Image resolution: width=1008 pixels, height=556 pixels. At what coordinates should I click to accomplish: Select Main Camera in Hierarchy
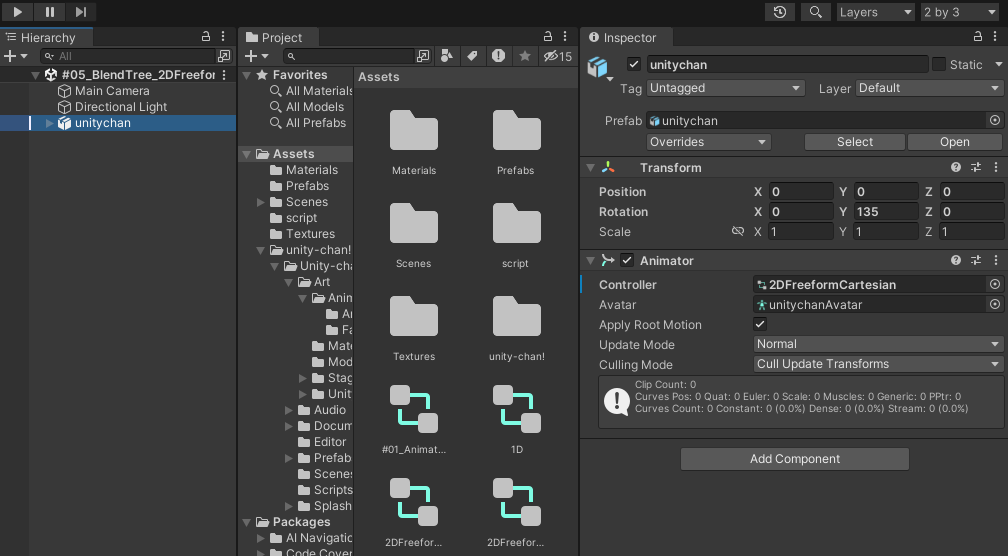click(x=112, y=91)
